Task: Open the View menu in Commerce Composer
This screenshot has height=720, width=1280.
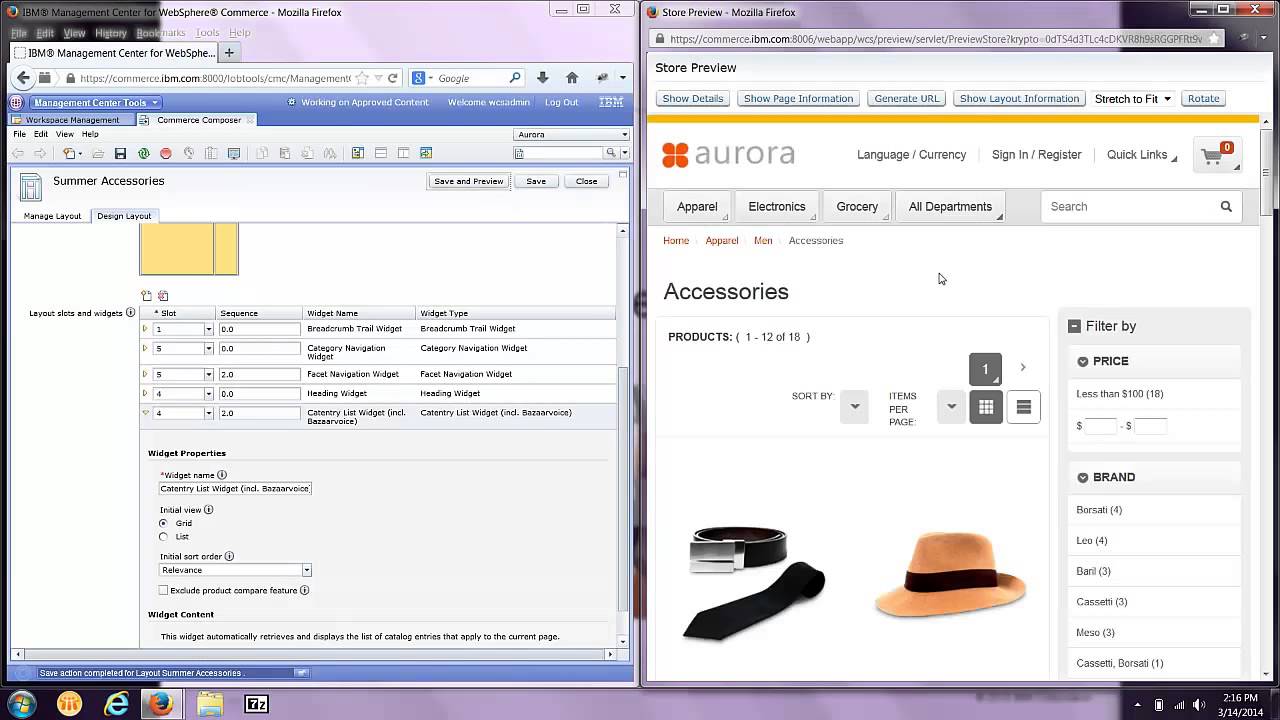Action: [x=64, y=134]
